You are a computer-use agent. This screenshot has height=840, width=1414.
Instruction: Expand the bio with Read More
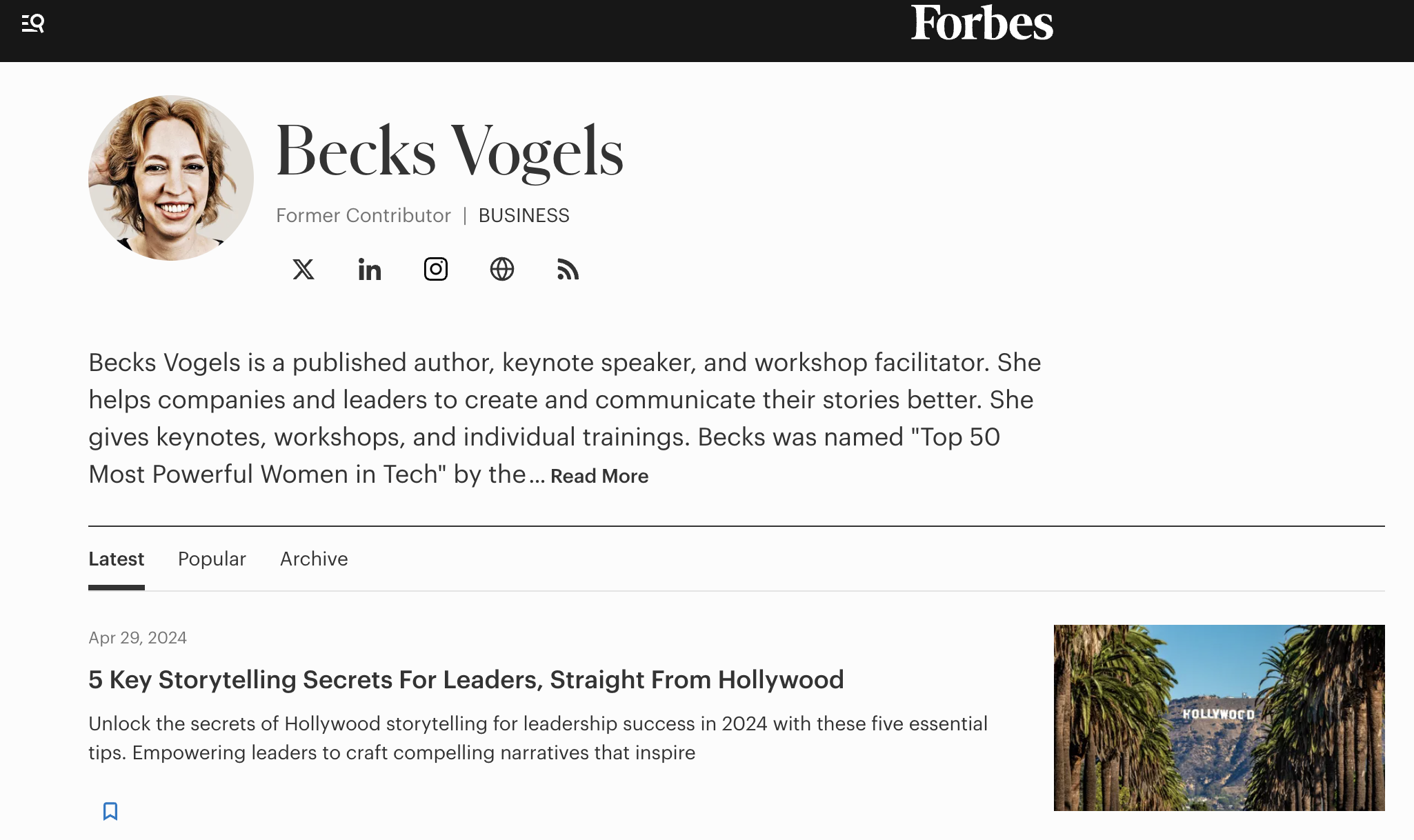[599, 476]
